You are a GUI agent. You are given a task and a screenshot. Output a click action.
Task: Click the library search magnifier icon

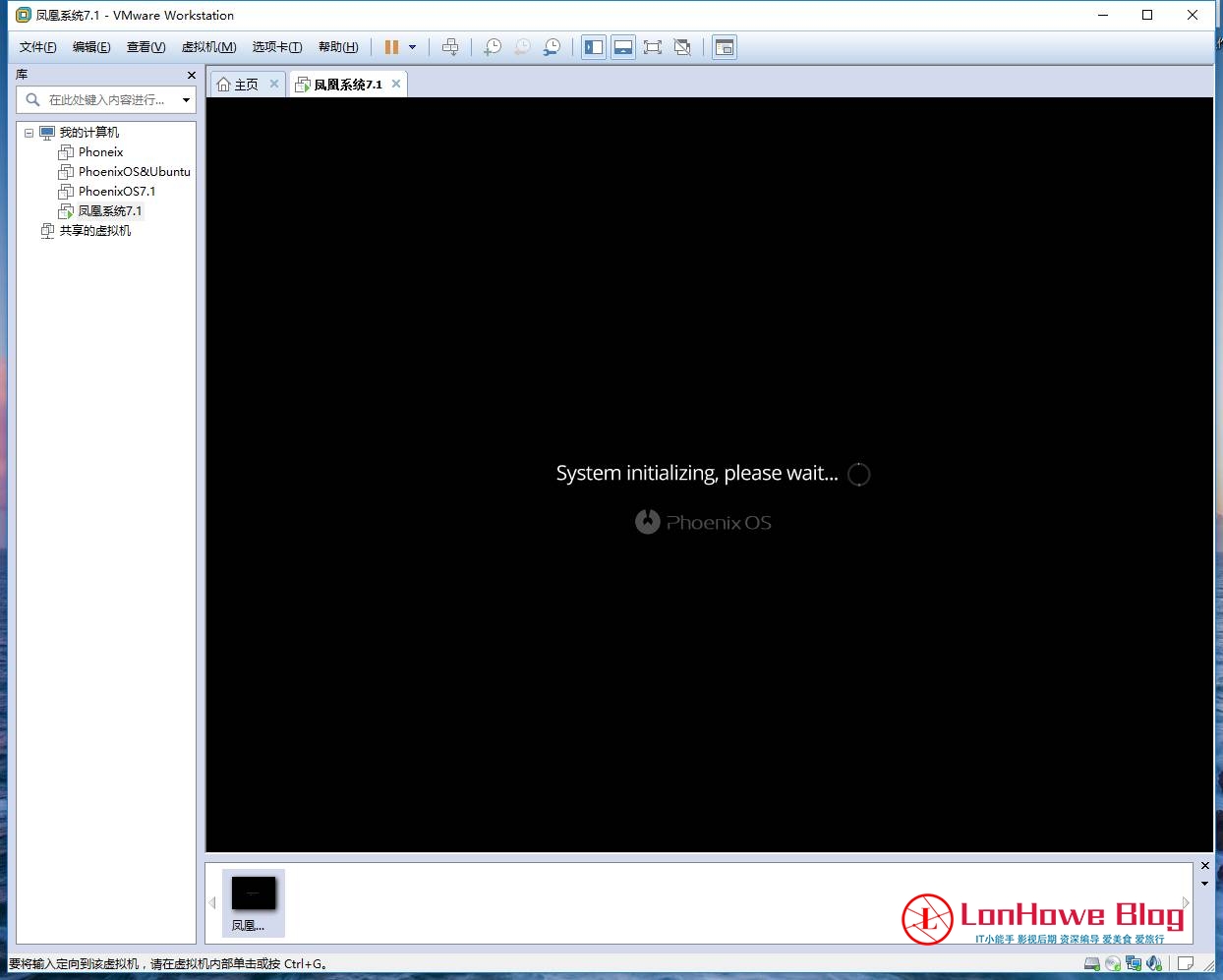click(32, 99)
